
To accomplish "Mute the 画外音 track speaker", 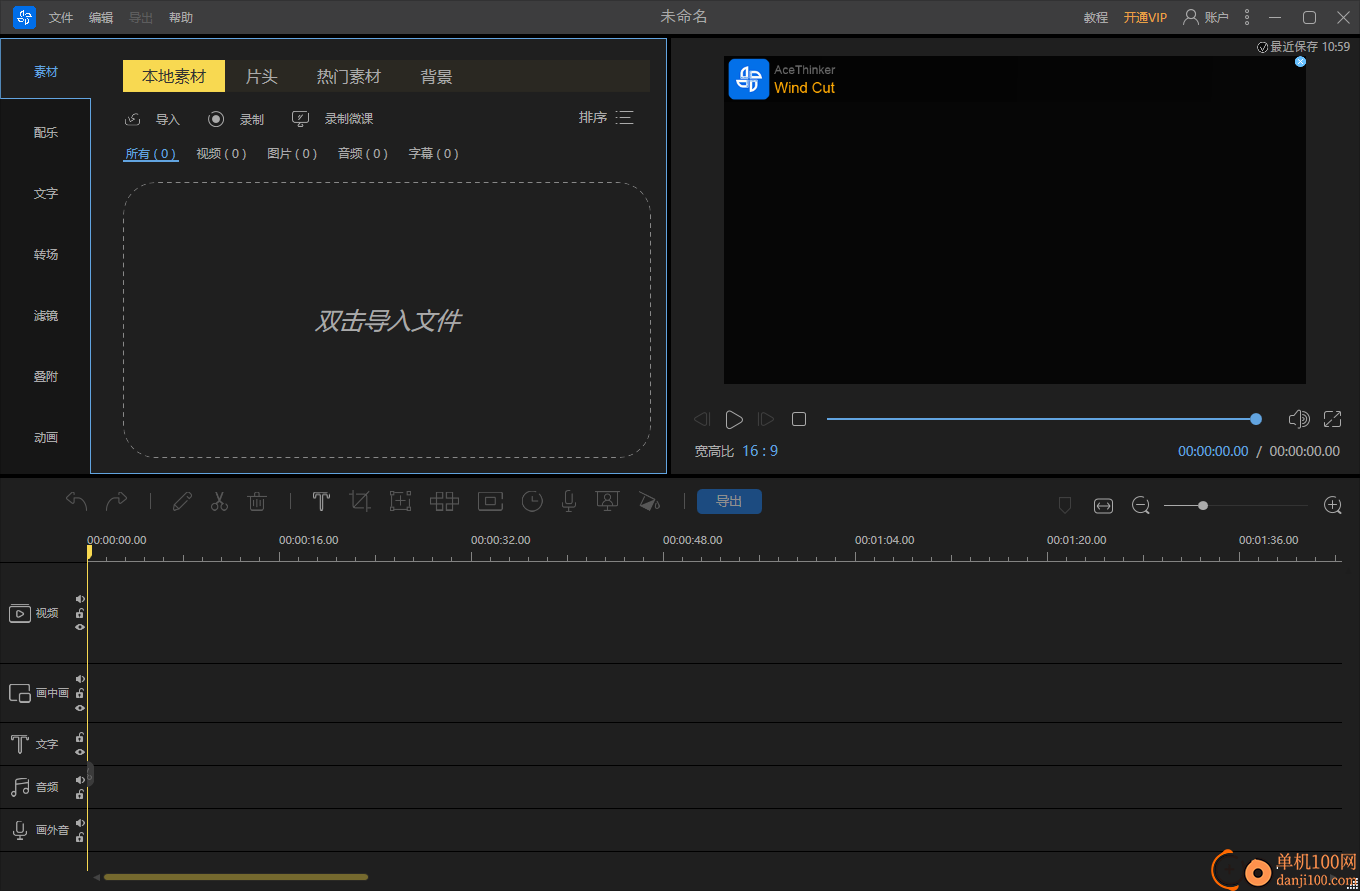I will (80, 823).
